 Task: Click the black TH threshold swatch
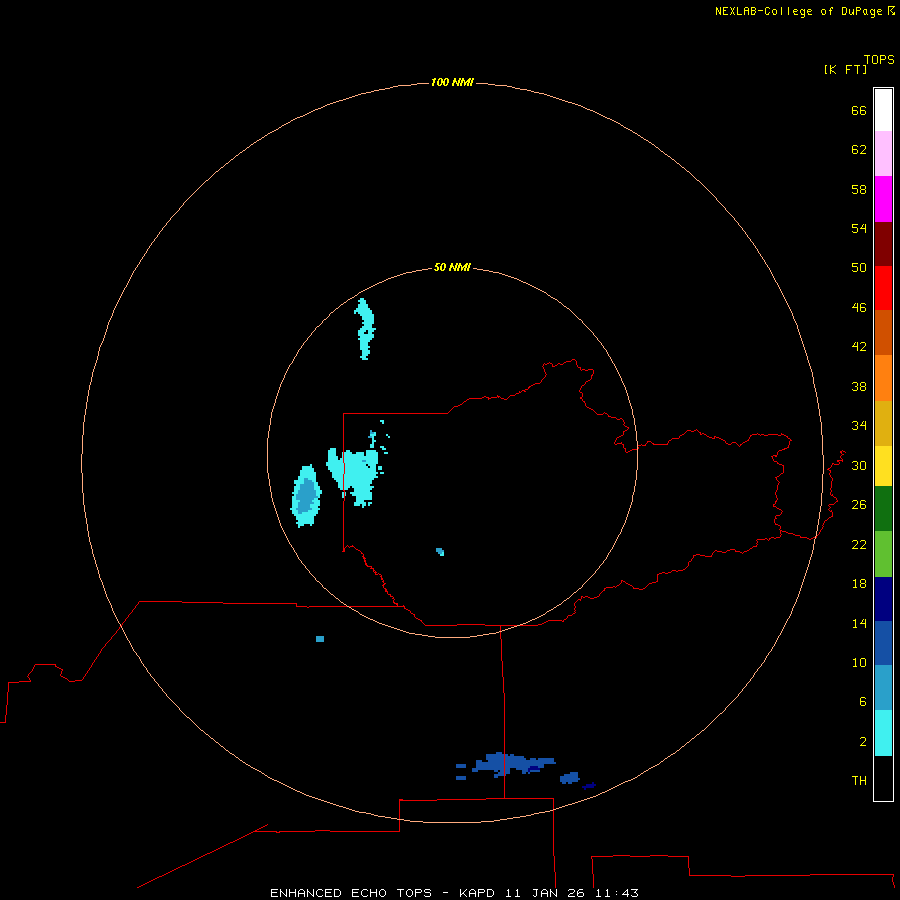tap(883, 778)
